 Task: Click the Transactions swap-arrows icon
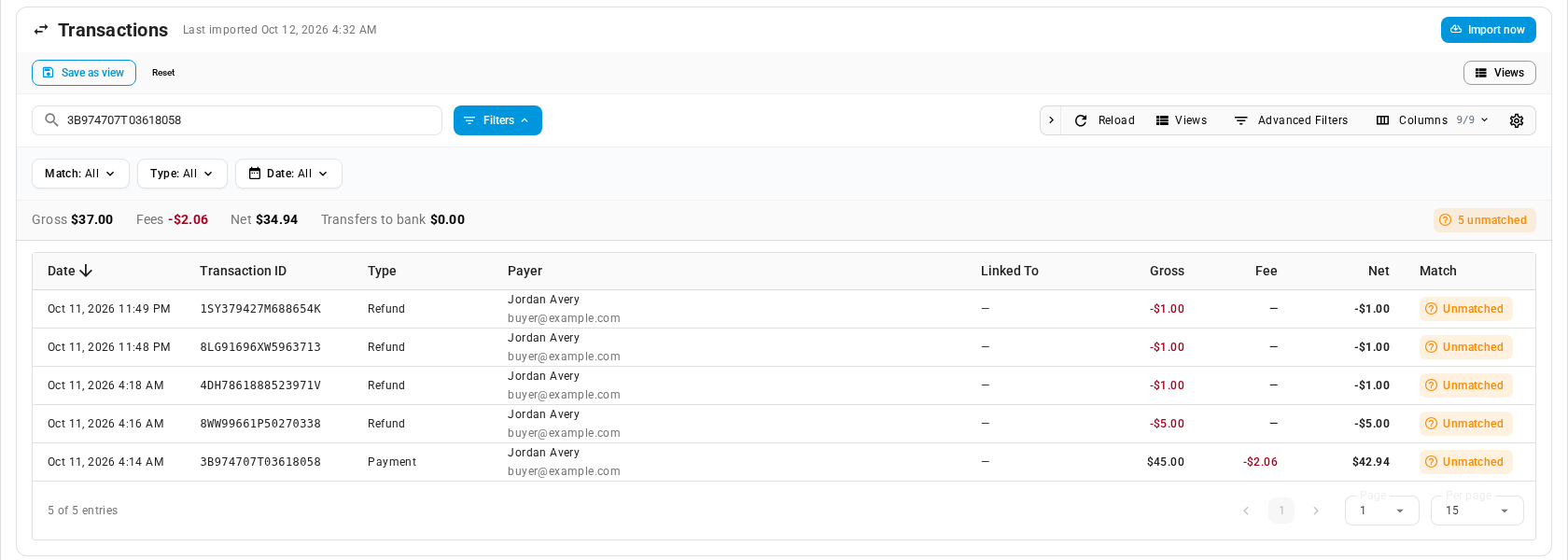tap(41, 30)
